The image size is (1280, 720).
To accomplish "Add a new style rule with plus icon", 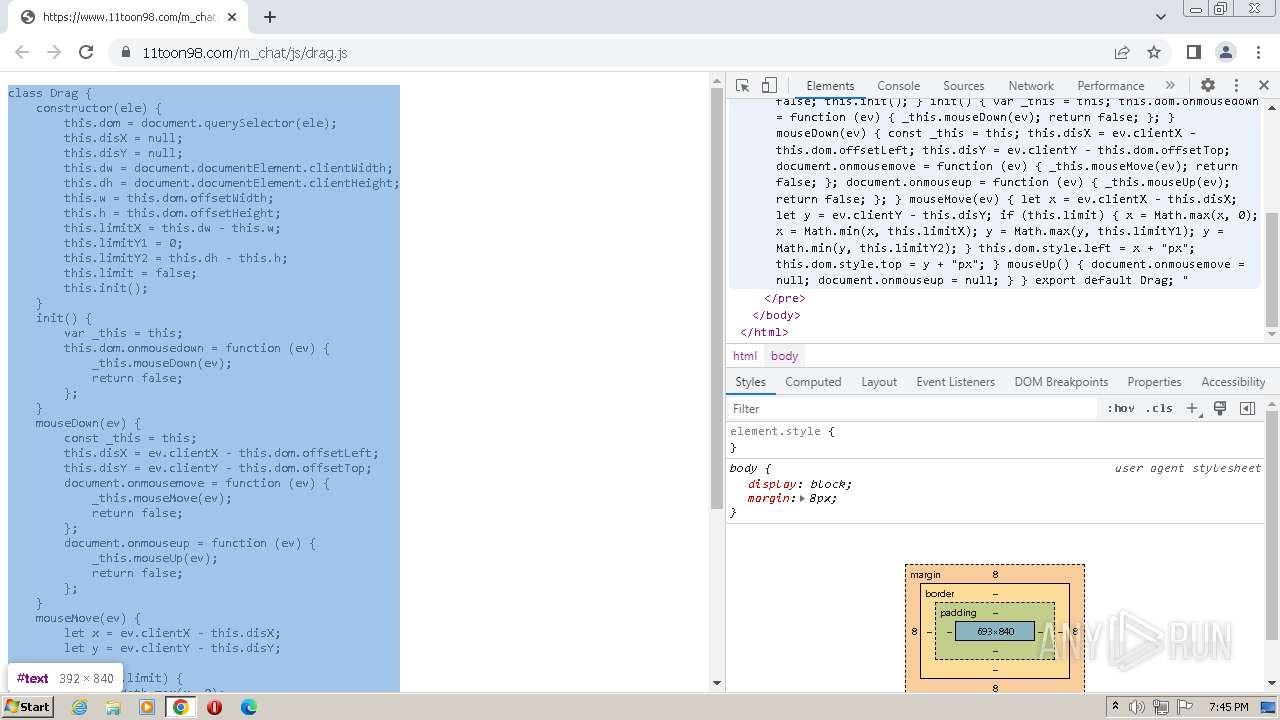I will [1192, 409].
